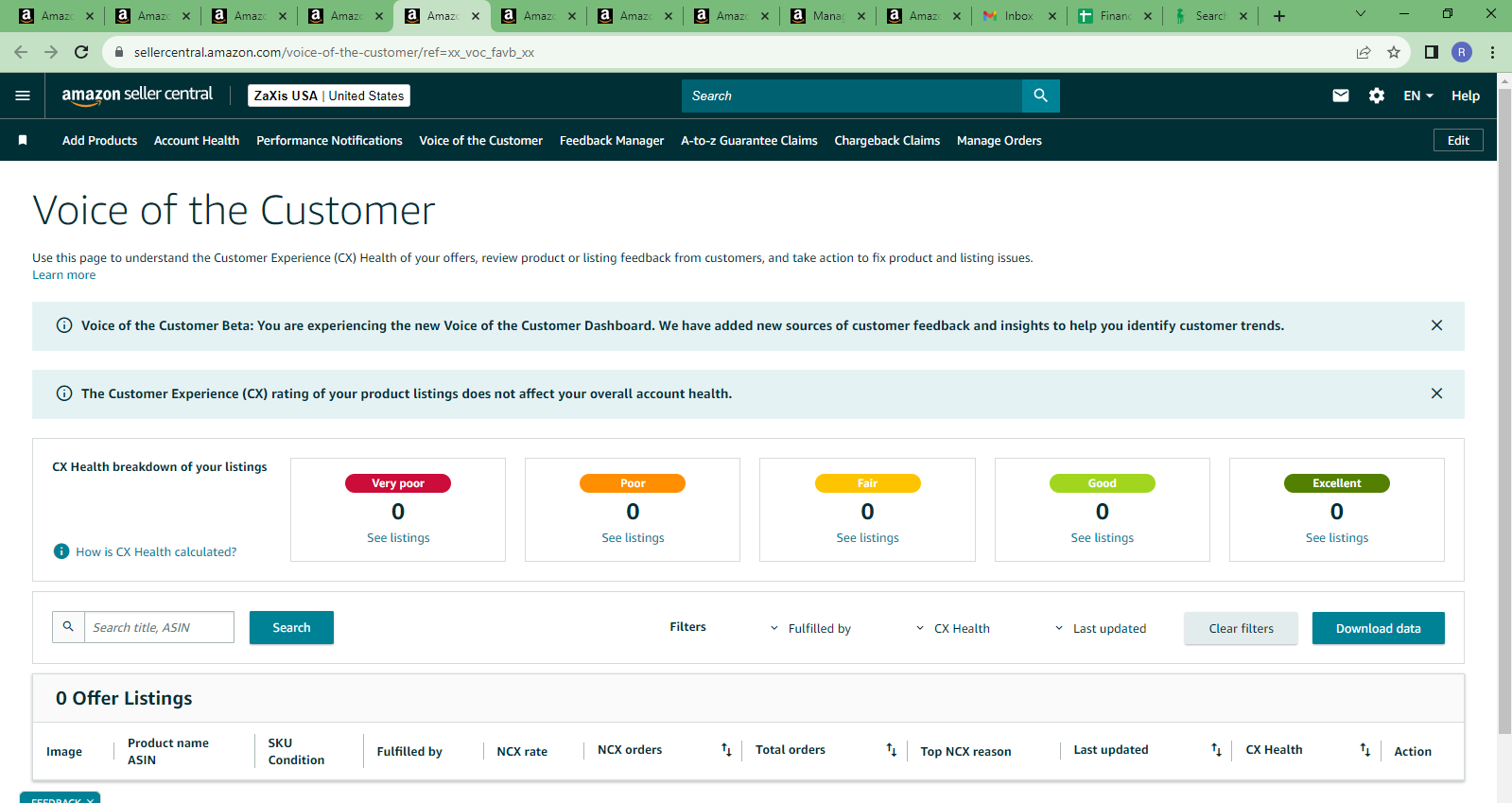
Task: See listings under Excellent
Action: click(1336, 538)
